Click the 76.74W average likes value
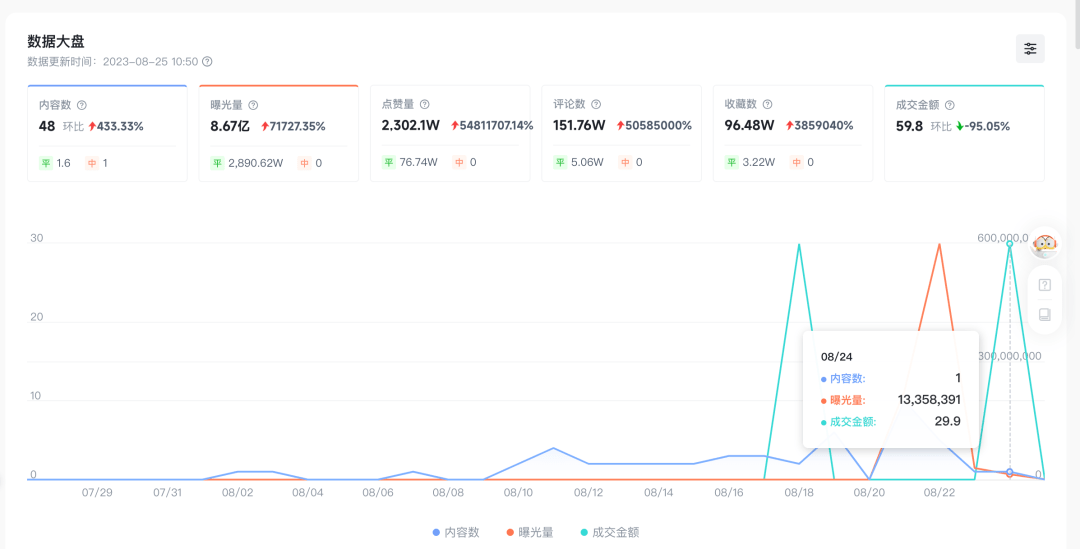The height and width of the screenshot is (549, 1080). coord(419,163)
